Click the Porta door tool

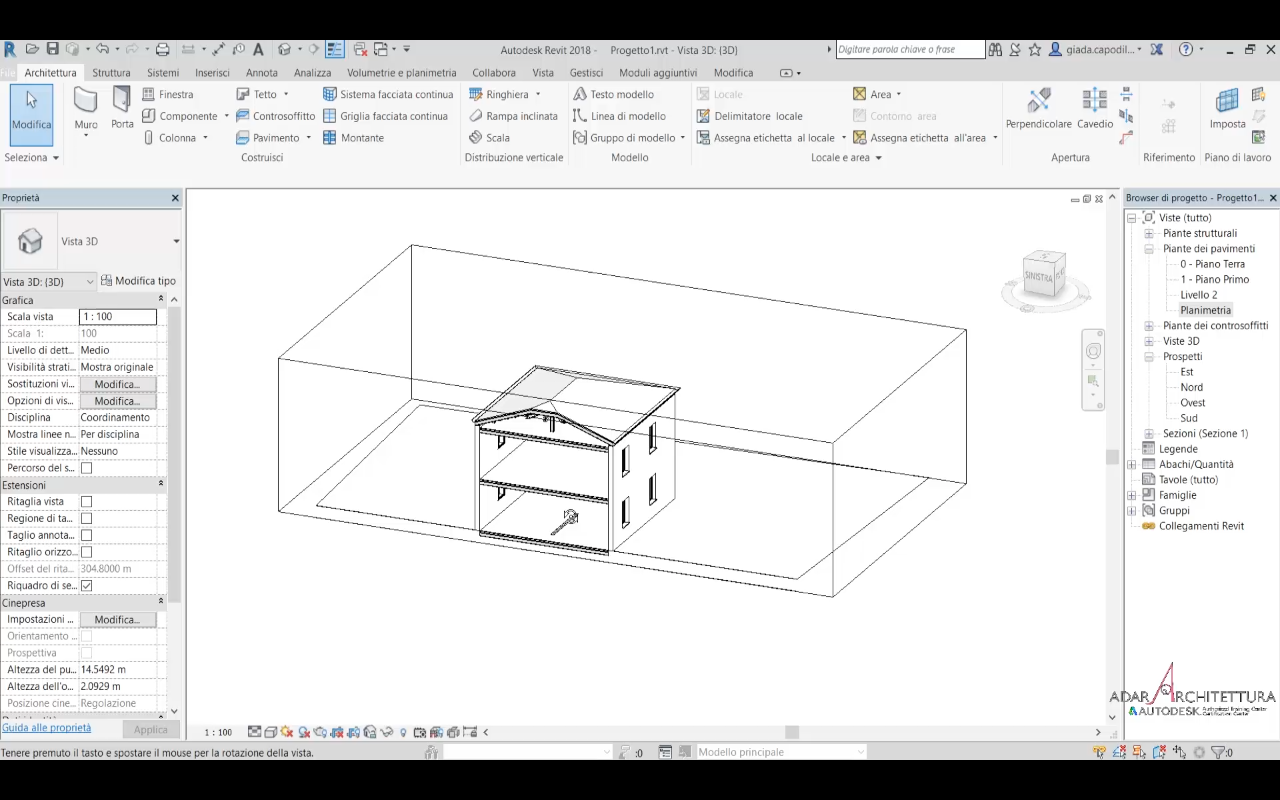(x=122, y=107)
